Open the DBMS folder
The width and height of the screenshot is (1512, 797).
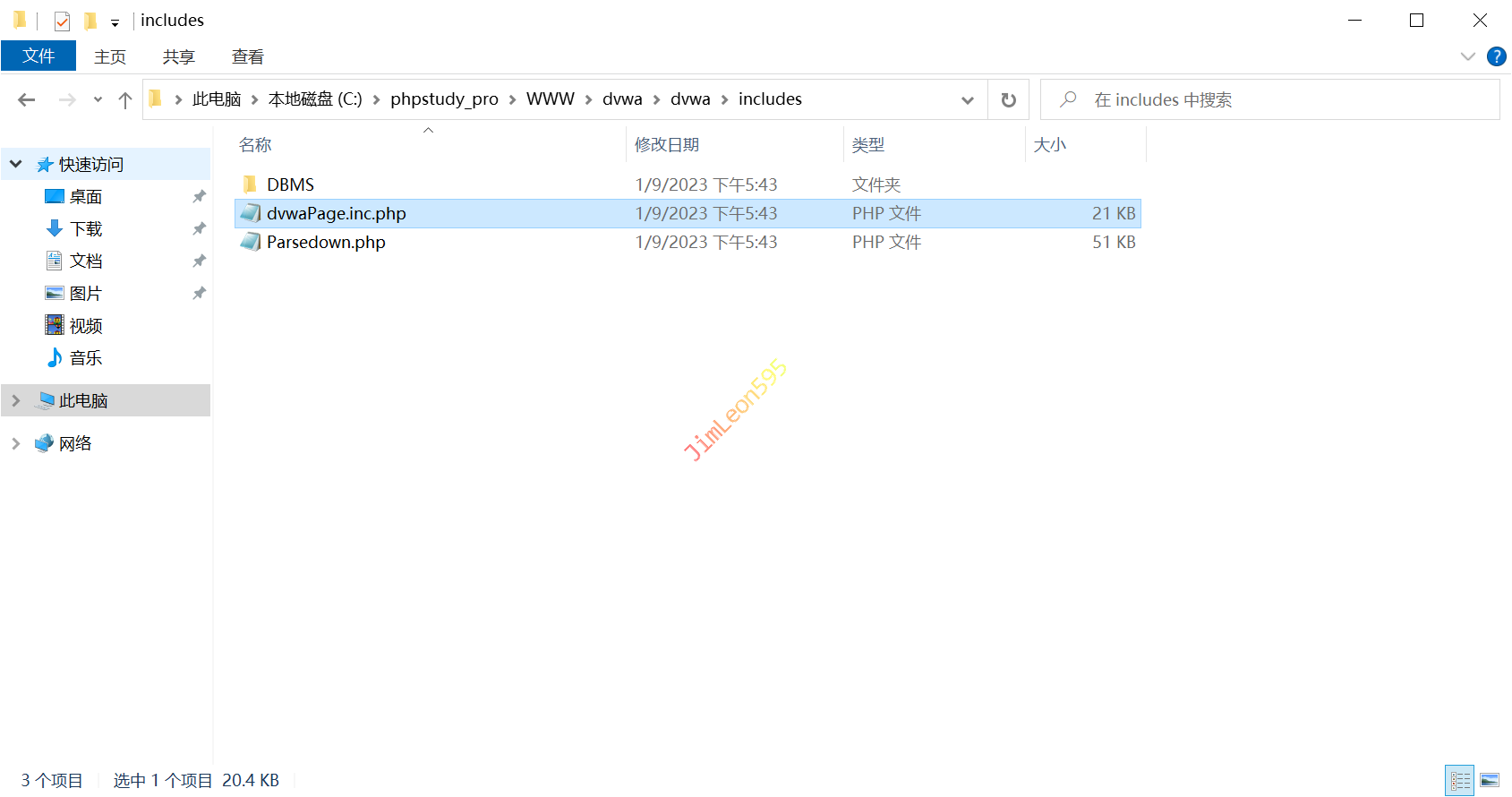click(x=290, y=184)
